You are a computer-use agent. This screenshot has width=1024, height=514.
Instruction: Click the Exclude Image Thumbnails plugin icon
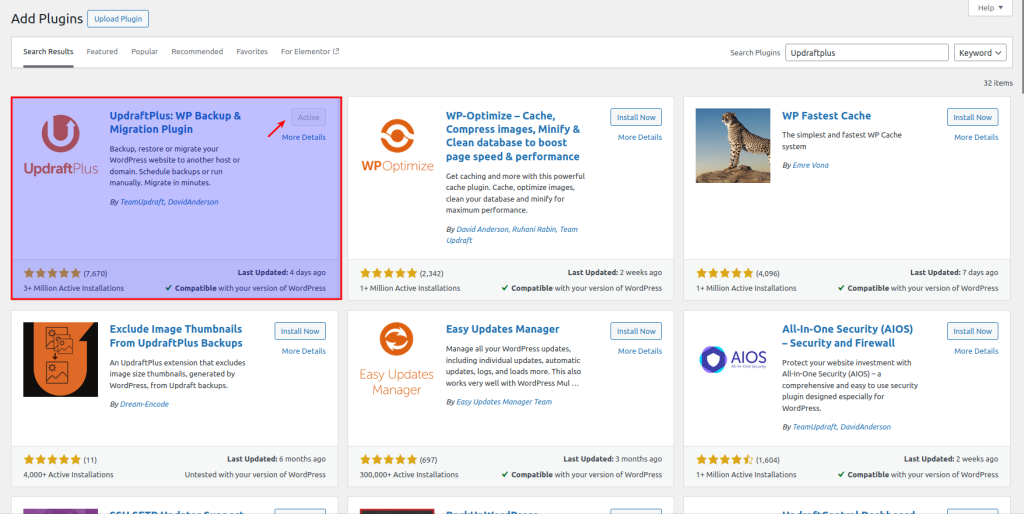tap(61, 359)
